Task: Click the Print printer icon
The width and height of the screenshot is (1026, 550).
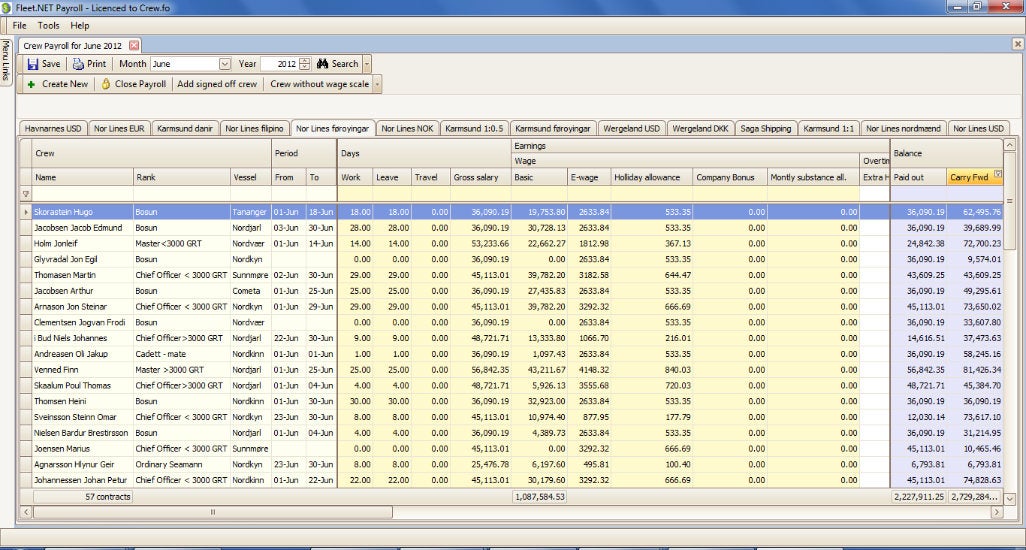Action: pyautogui.click(x=78, y=64)
